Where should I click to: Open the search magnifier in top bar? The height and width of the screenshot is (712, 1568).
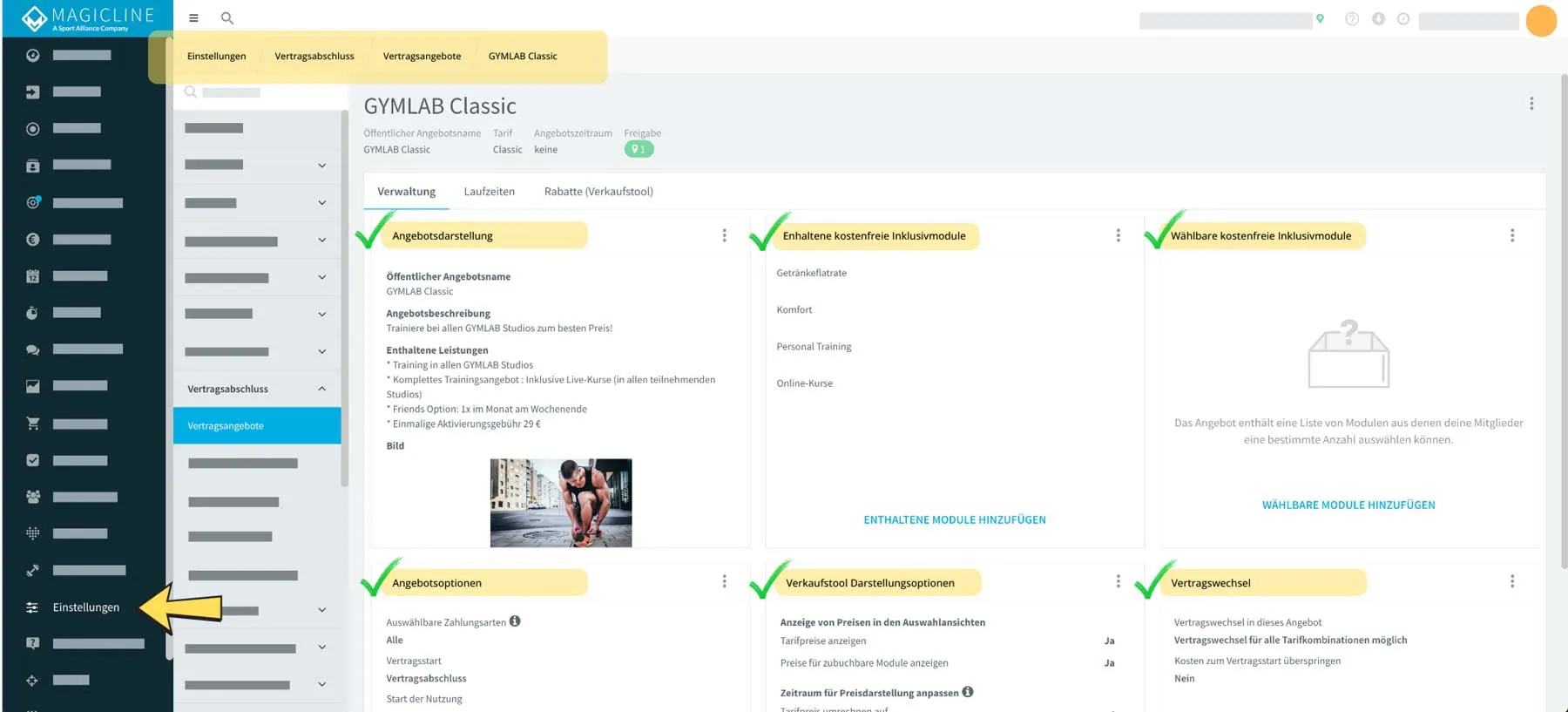[227, 18]
